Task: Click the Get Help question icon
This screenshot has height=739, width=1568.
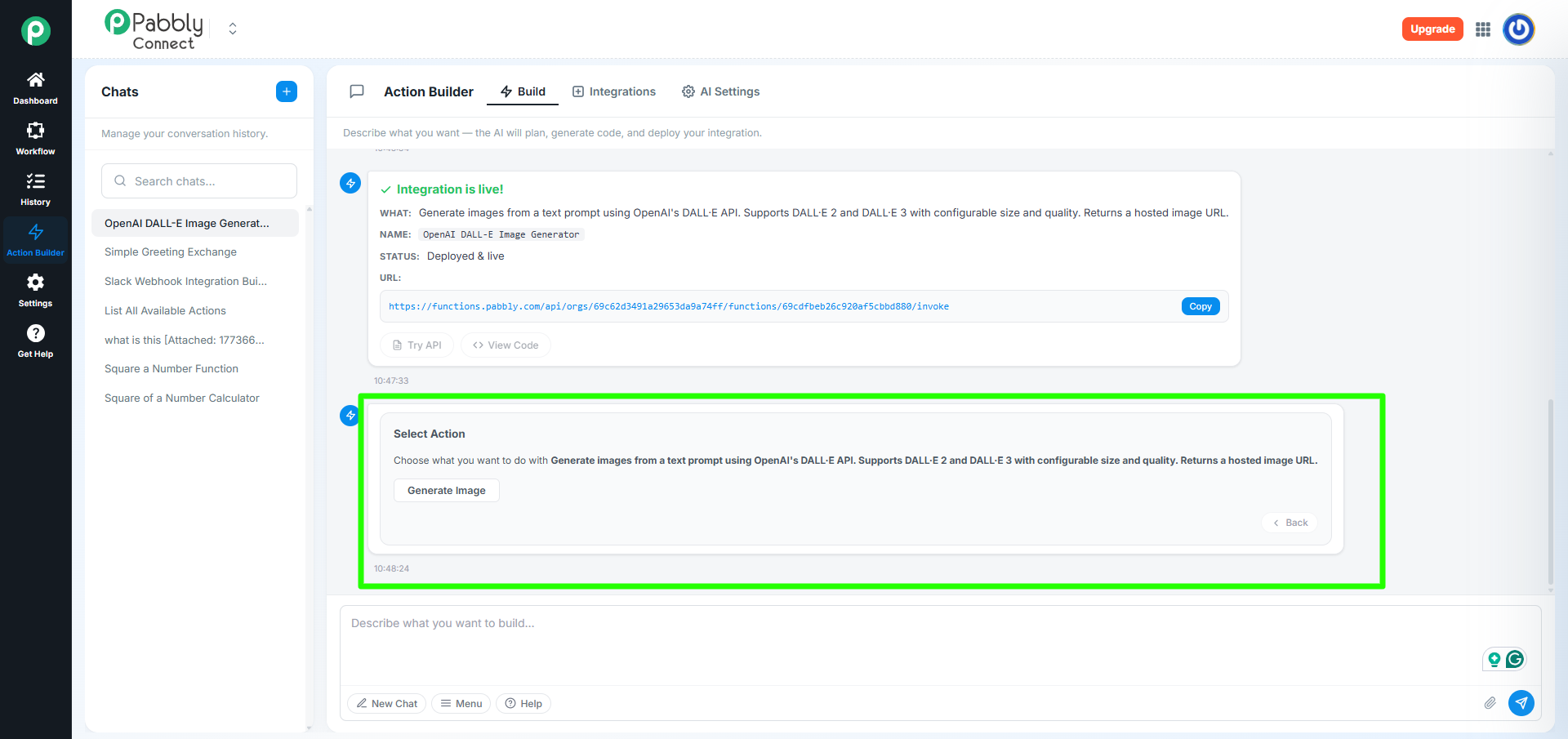Action: tap(35, 334)
